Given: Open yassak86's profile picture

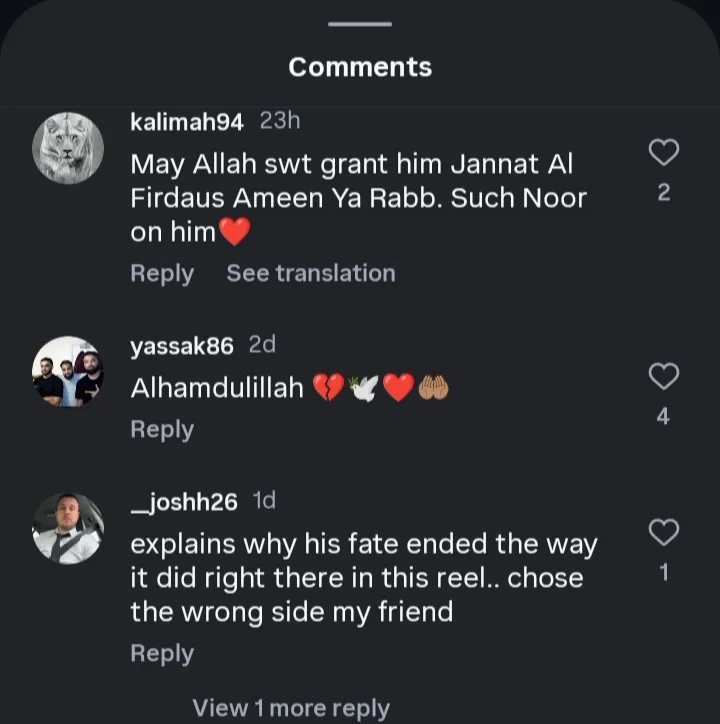Looking at the screenshot, I should 68,371.
